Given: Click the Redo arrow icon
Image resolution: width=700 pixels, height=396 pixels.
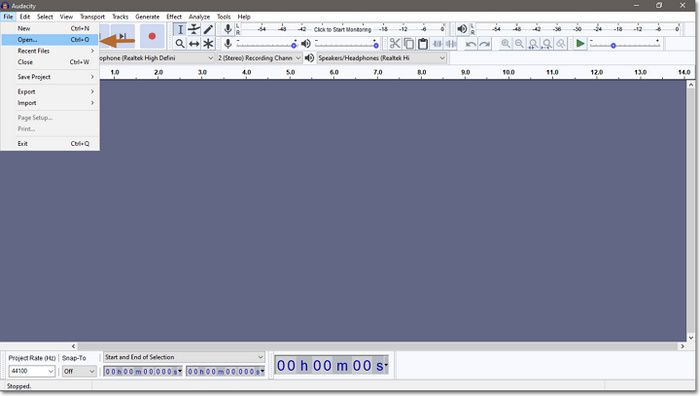Looking at the screenshot, I should (x=484, y=44).
